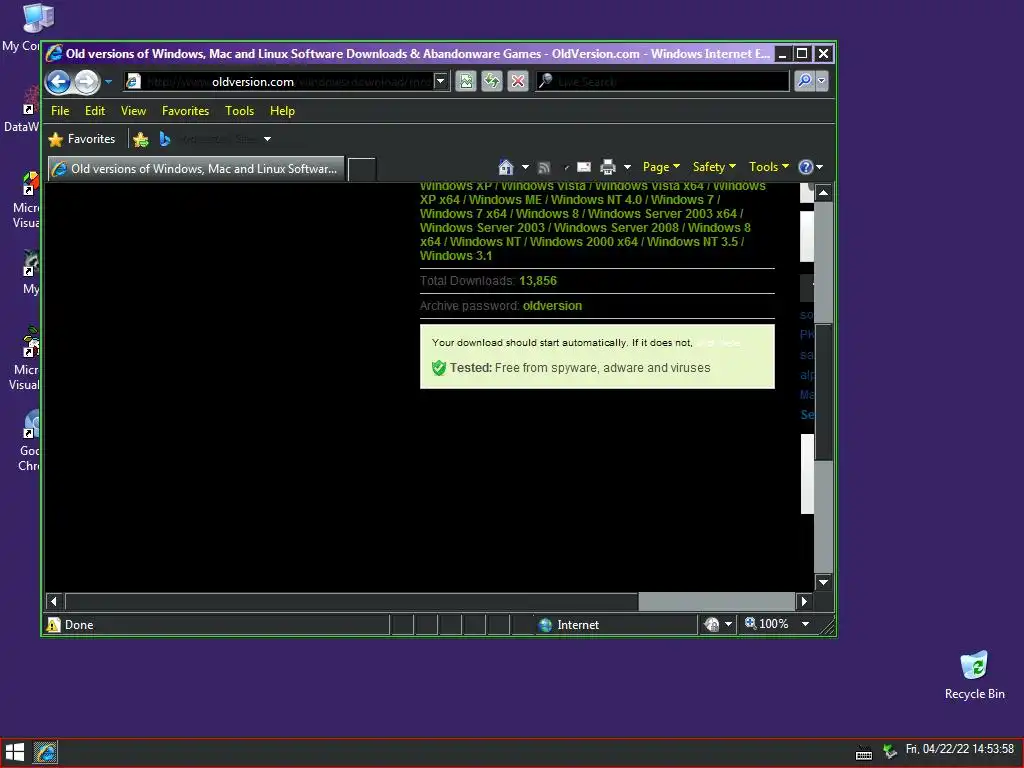
Task: Stop loading with the red X icon
Action: 518,81
